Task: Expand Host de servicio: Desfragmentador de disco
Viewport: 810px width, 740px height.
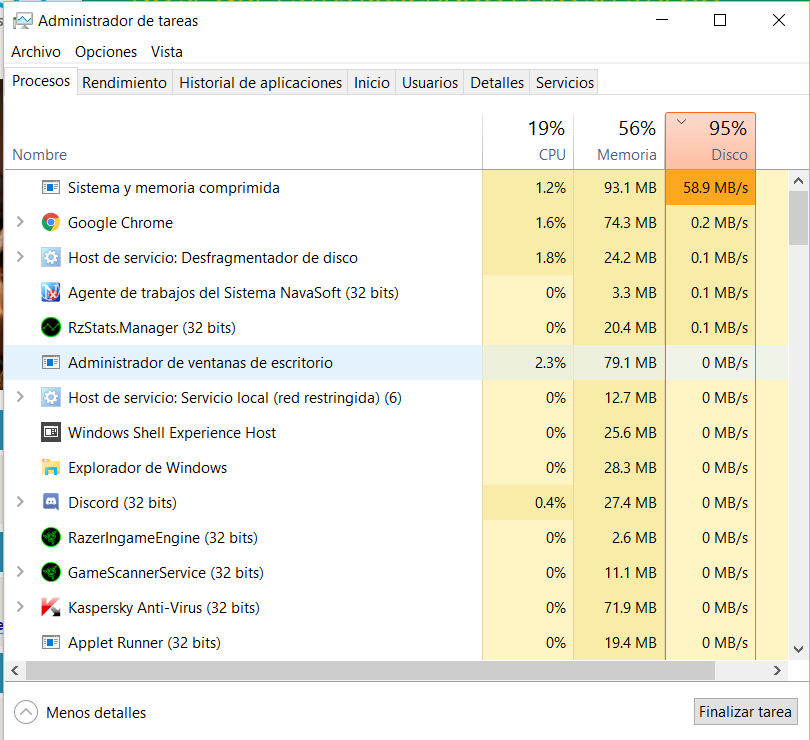Action: (20, 257)
